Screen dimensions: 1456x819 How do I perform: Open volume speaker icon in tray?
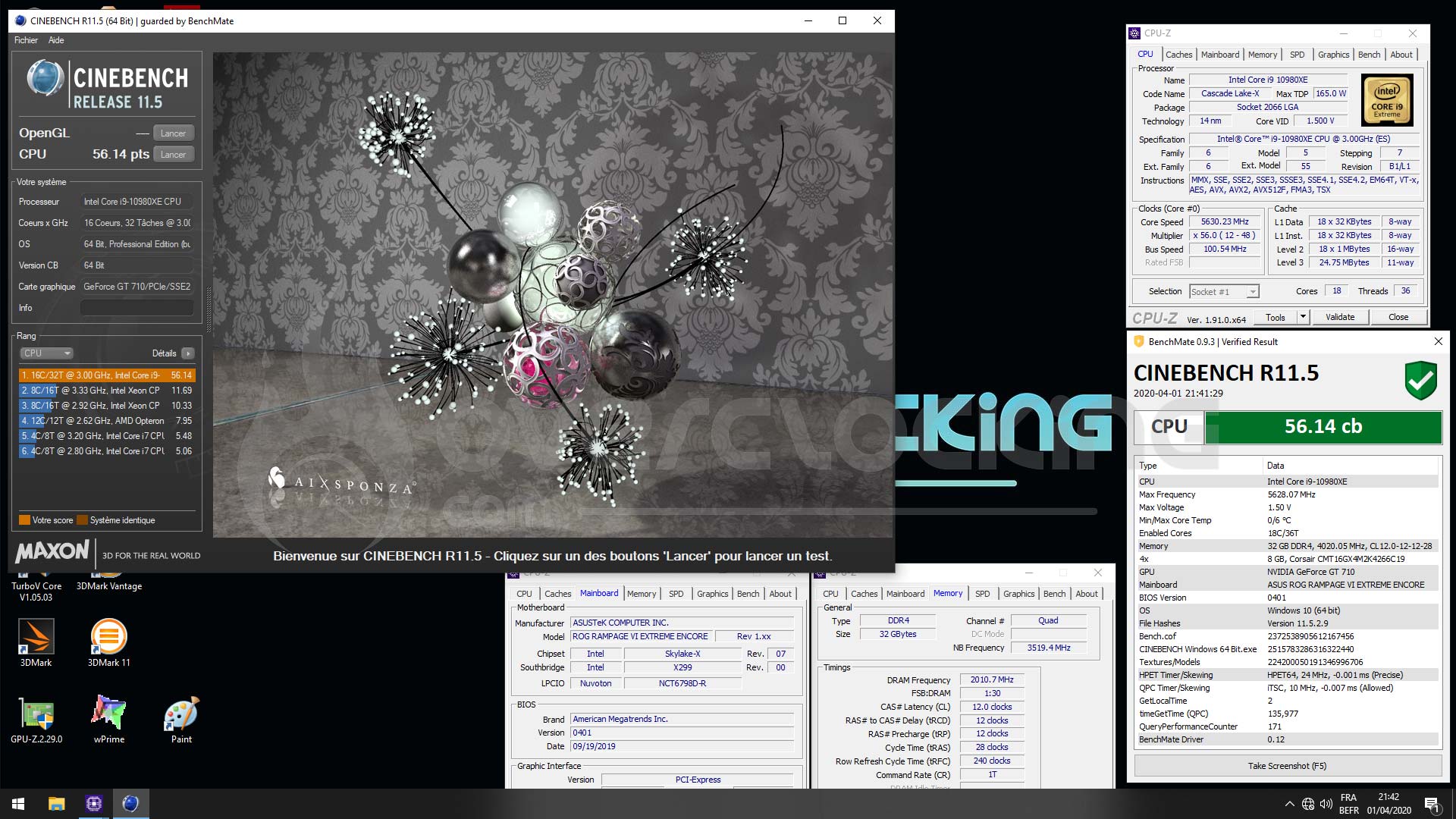coord(1326,804)
